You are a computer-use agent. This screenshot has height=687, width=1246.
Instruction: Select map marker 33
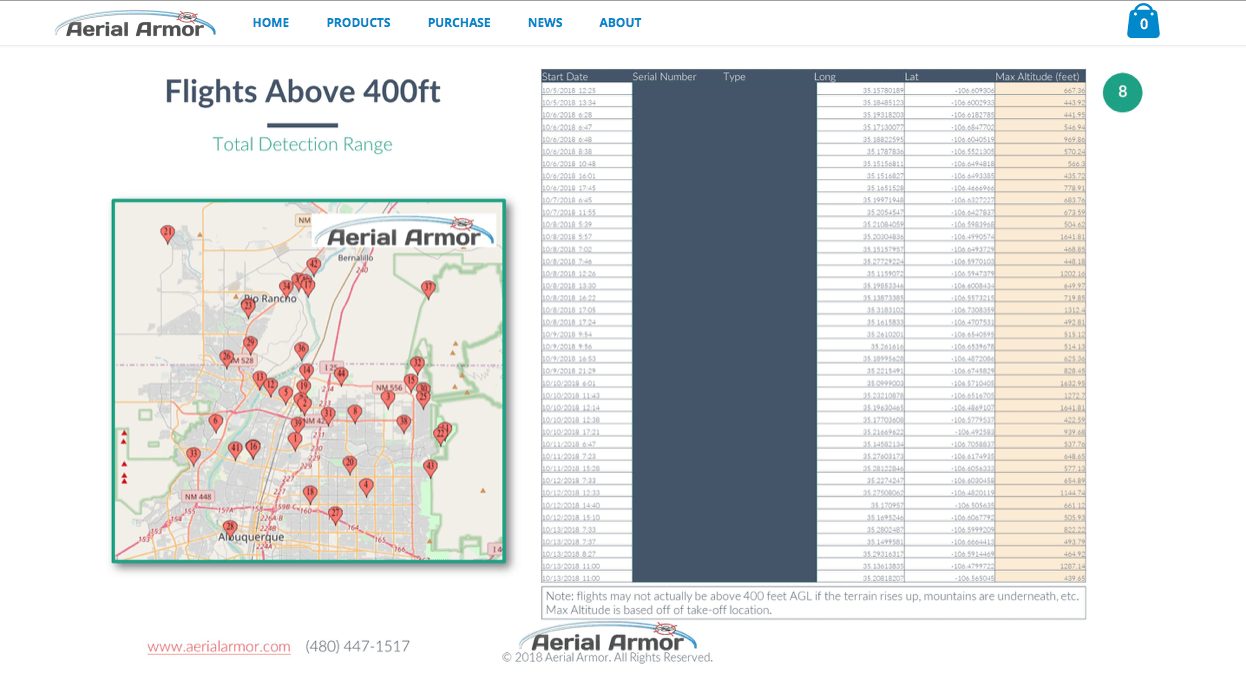pos(193,456)
